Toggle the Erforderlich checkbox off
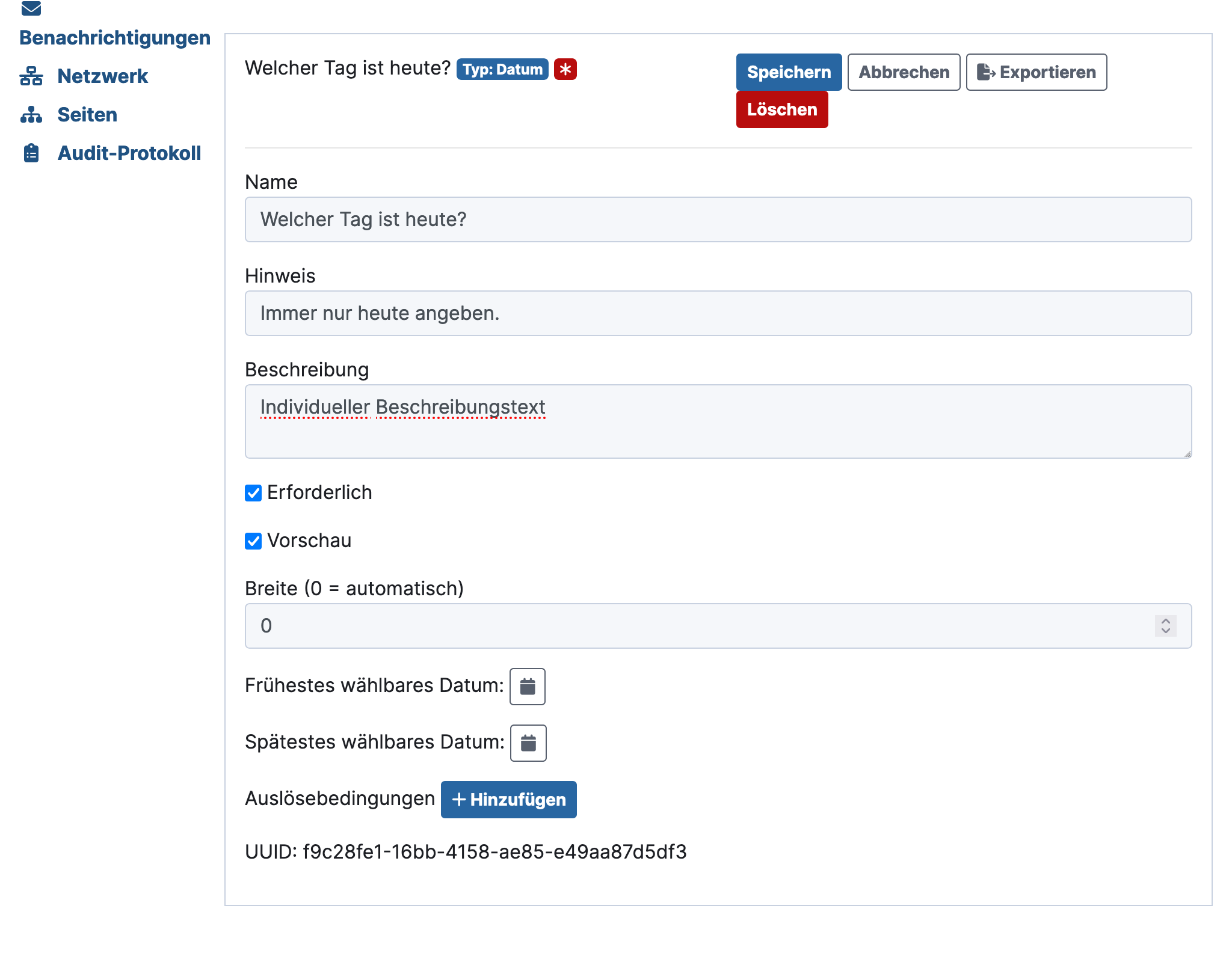The width and height of the screenshot is (1232, 962). tap(254, 492)
